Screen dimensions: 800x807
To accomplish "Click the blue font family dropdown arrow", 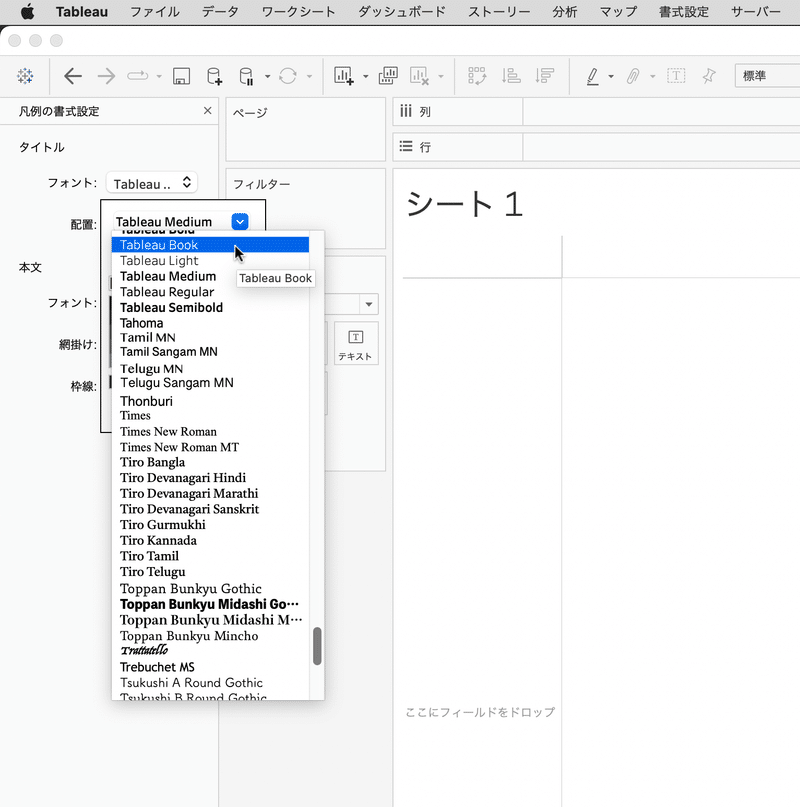I will tap(240, 222).
